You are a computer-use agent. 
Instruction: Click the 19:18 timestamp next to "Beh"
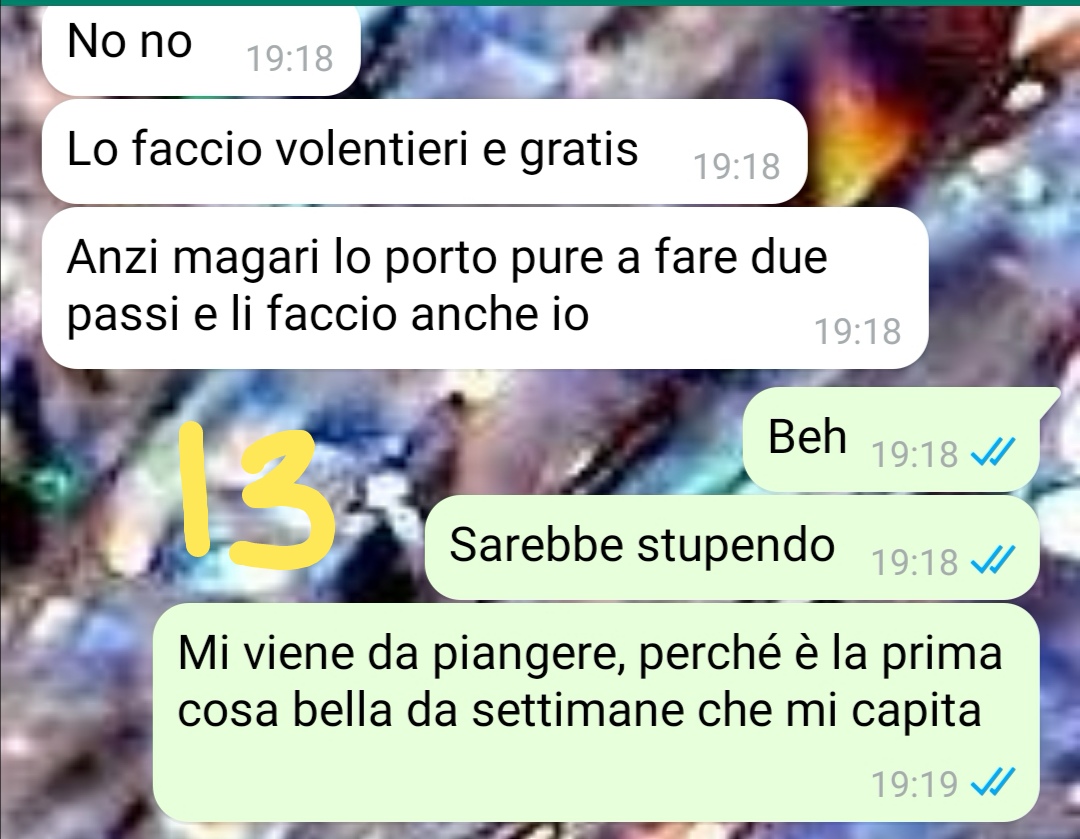[915, 454]
